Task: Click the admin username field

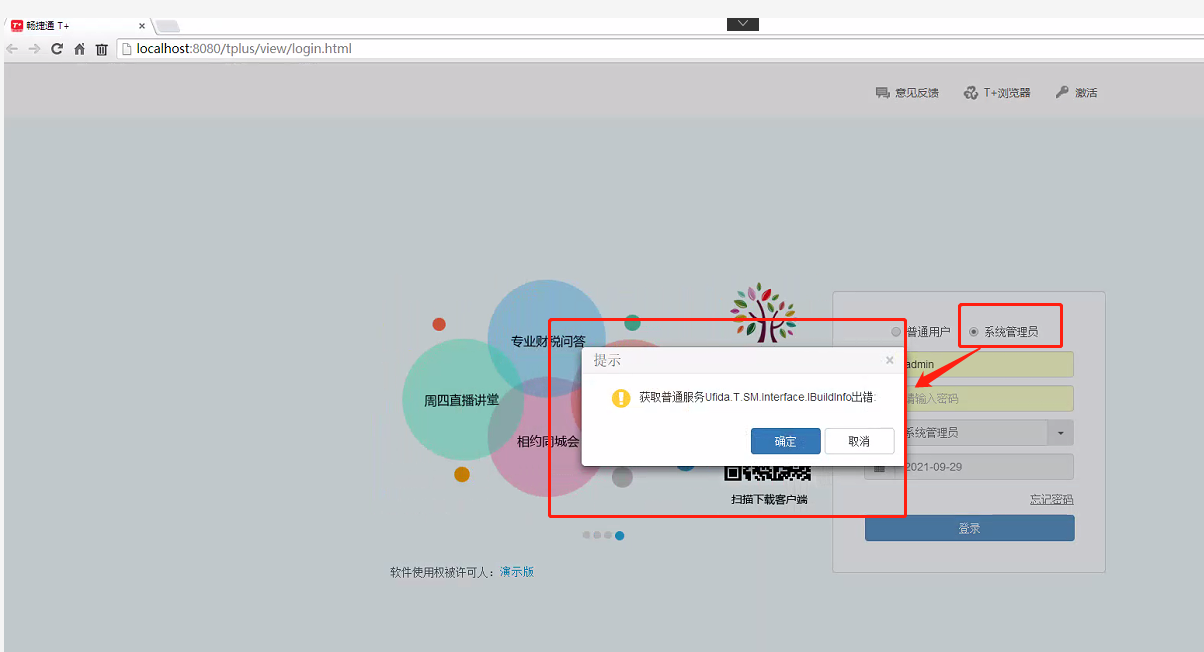Action: [x=969, y=364]
